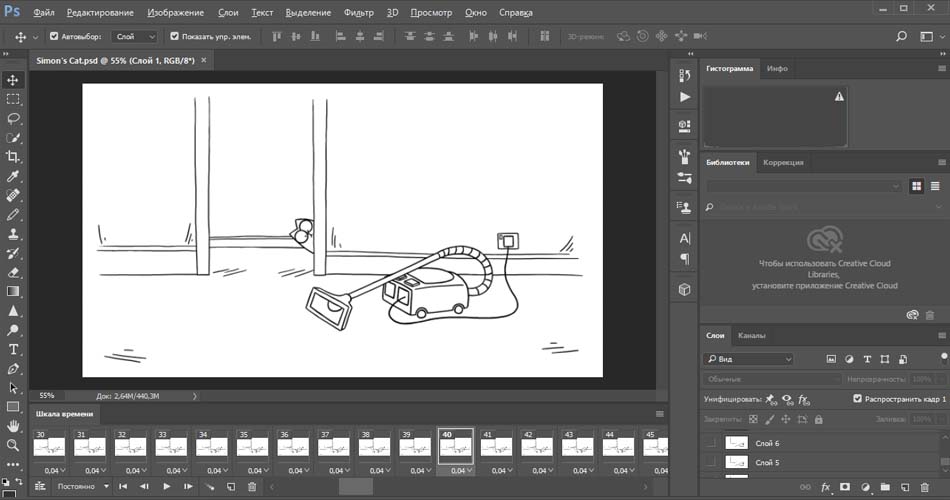The height and width of the screenshot is (500, 950).
Task: Toggle Распространить кадр 1 checkbox
Action: (x=857, y=399)
